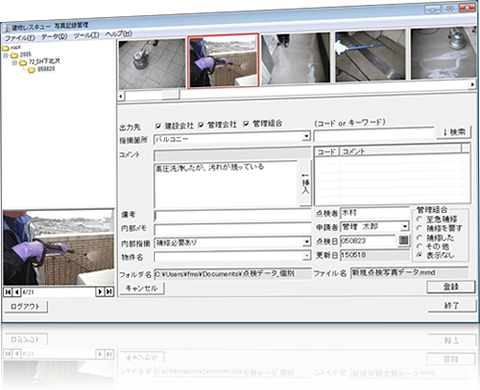
Task: Click the 点検日 date field
Action: coord(368,241)
